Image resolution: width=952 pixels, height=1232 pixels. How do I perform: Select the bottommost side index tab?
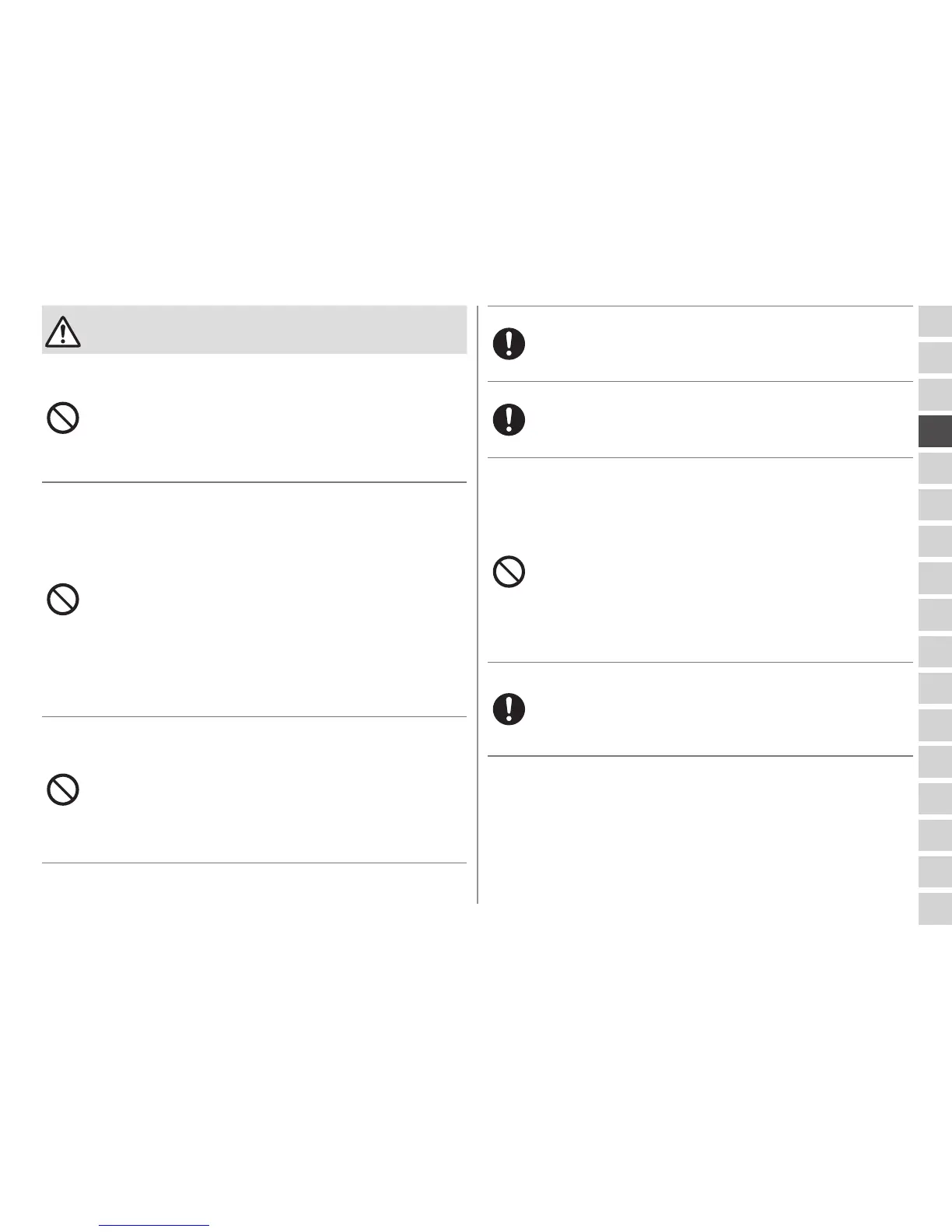tap(935, 909)
